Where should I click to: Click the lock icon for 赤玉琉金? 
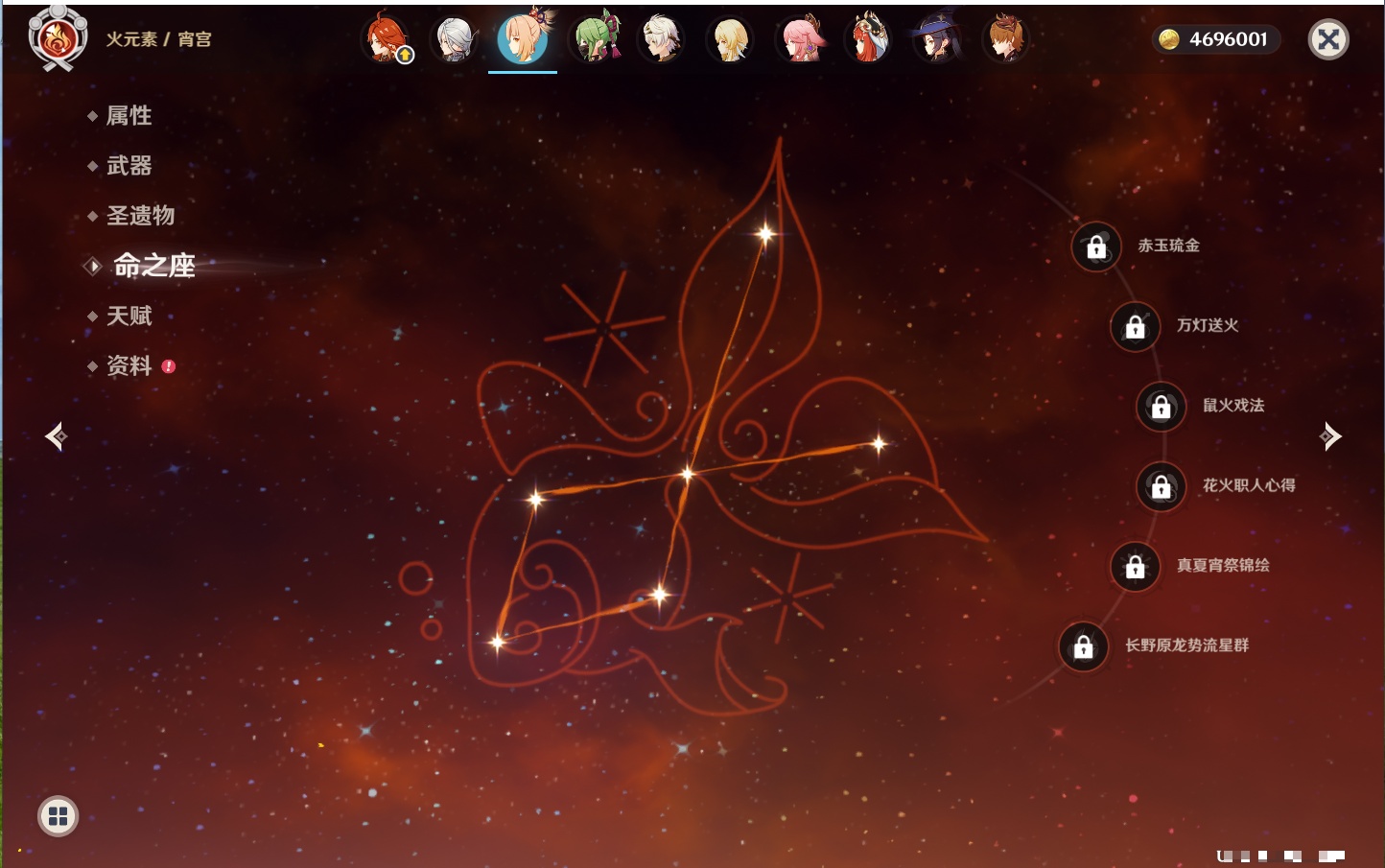point(1096,247)
